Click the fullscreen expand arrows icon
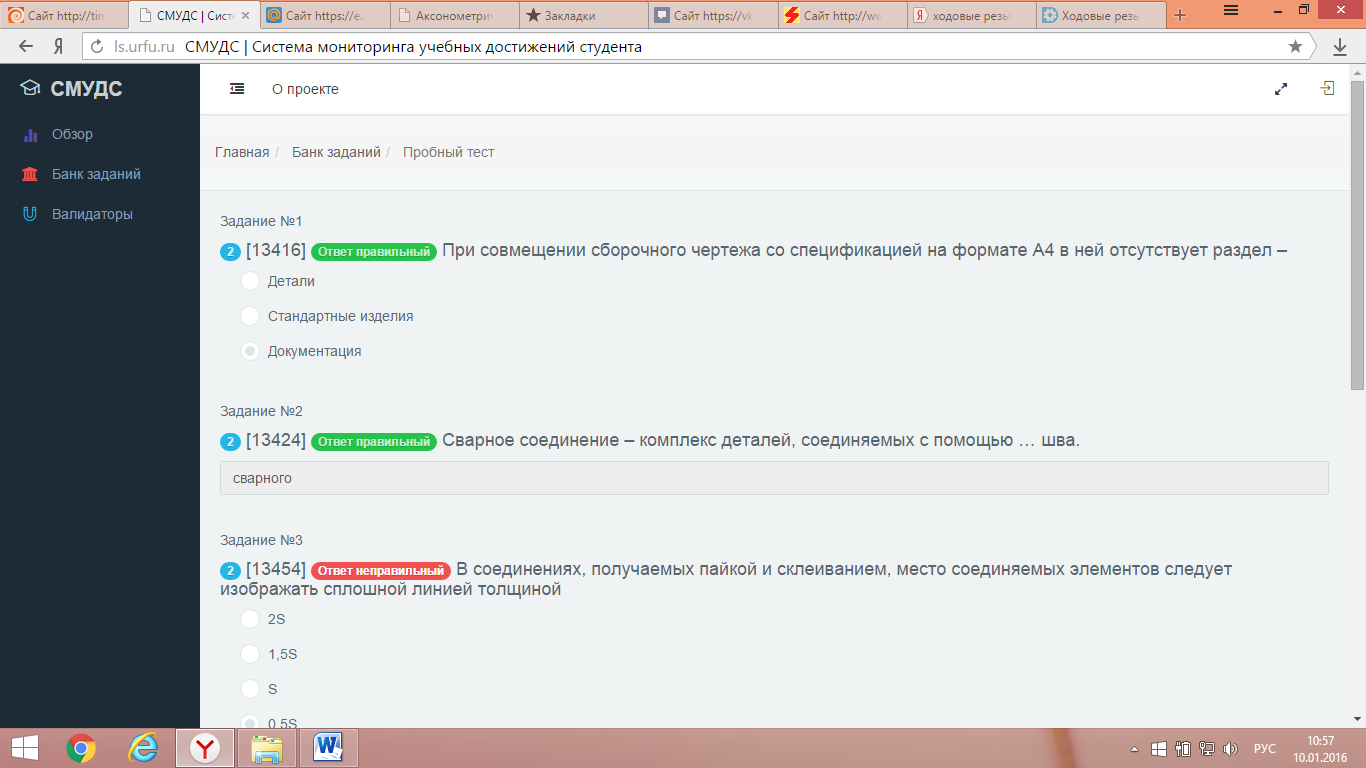Screen dimensions: 1366x768 (x=1281, y=89)
